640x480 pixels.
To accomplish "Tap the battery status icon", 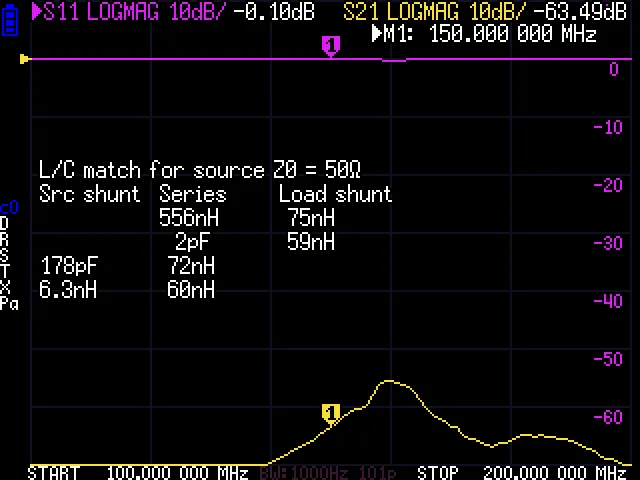I will tap(10, 20).
